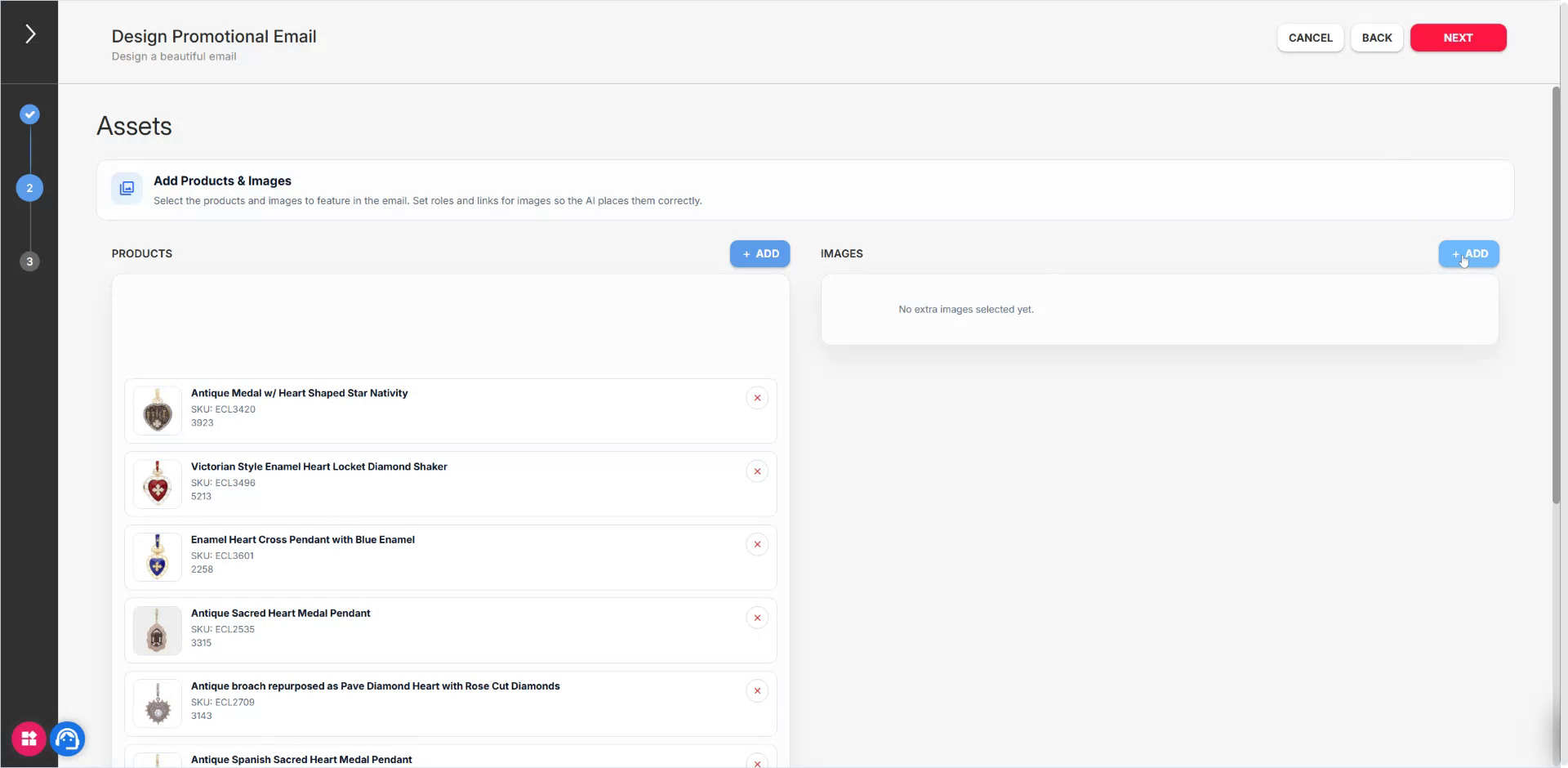Screen dimensions: 1568x768
Task: Select title Antique Spanish Sacred Heart Medal Pendant
Action: (x=301, y=760)
